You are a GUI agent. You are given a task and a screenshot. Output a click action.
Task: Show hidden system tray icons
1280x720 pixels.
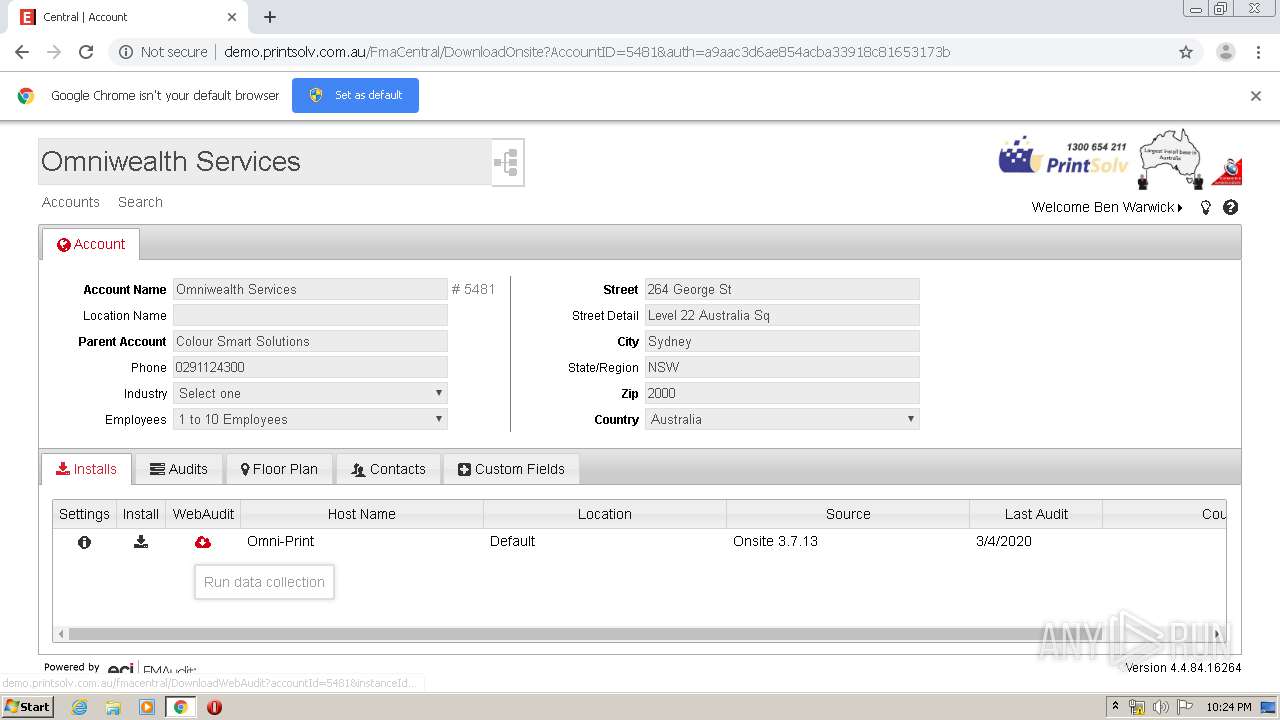pyautogui.click(x=1115, y=707)
